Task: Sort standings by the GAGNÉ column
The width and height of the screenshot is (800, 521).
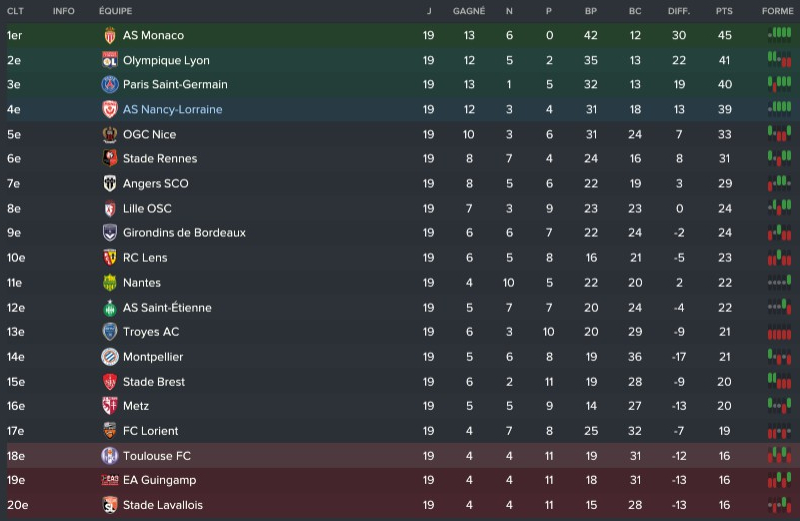Action: click(469, 11)
